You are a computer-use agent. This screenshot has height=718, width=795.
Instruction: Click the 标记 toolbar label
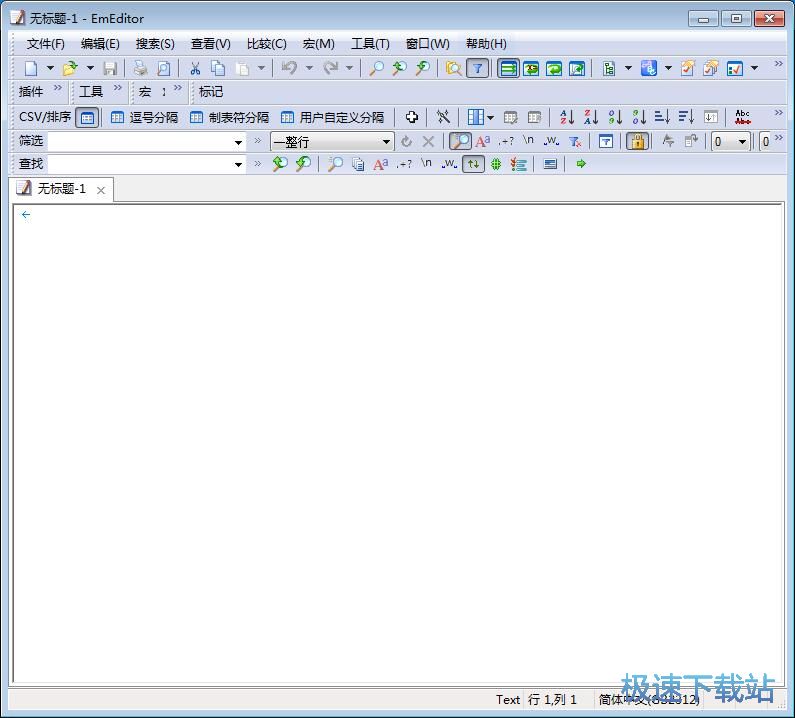coord(210,92)
